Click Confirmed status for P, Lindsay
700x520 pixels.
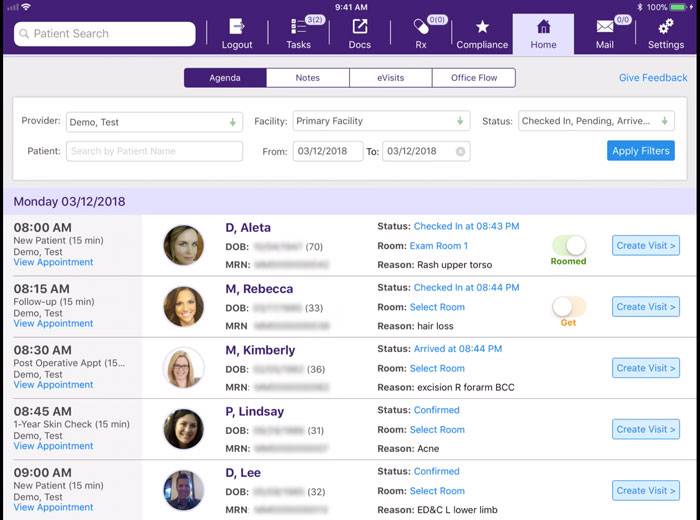(x=436, y=410)
